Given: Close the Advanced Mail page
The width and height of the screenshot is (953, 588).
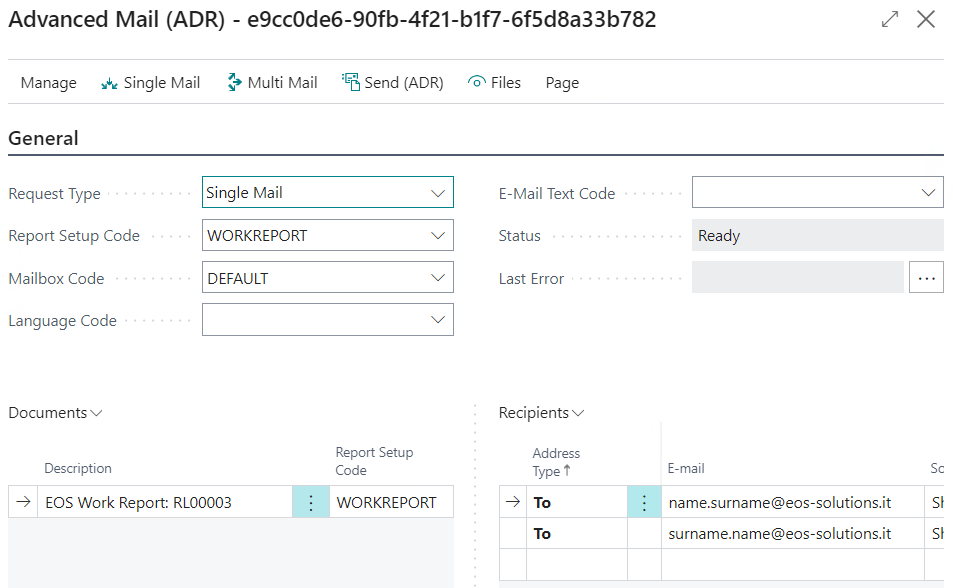Looking at the screenshot, I should click(926, 19).
